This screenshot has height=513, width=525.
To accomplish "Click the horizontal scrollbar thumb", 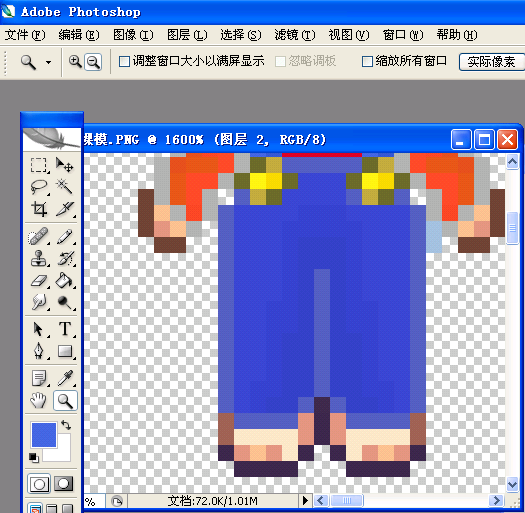I will pyautogui.click(x=347, y=501).
